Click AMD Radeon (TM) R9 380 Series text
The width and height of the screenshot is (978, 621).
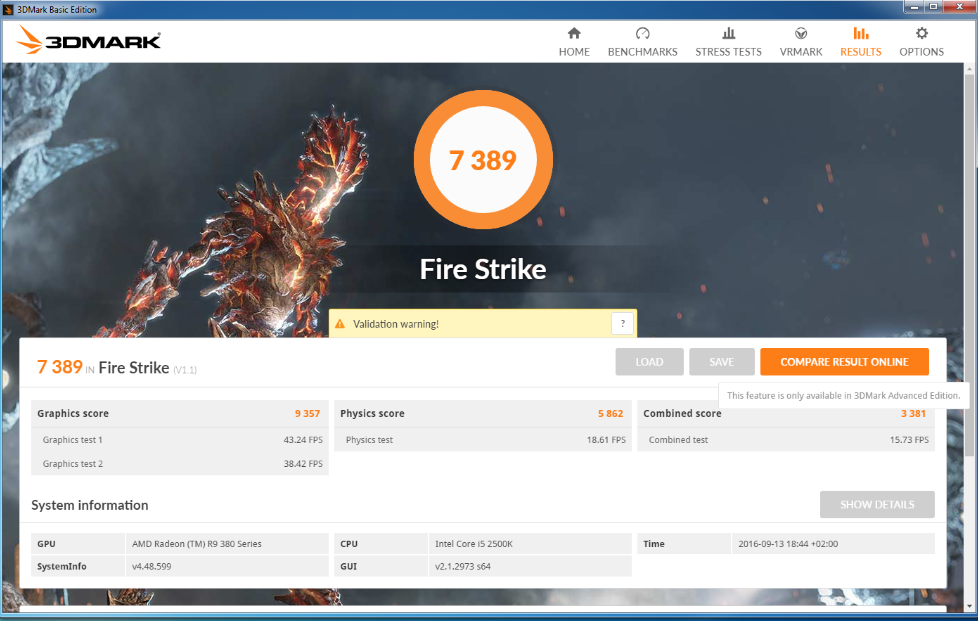pos(196,544)
